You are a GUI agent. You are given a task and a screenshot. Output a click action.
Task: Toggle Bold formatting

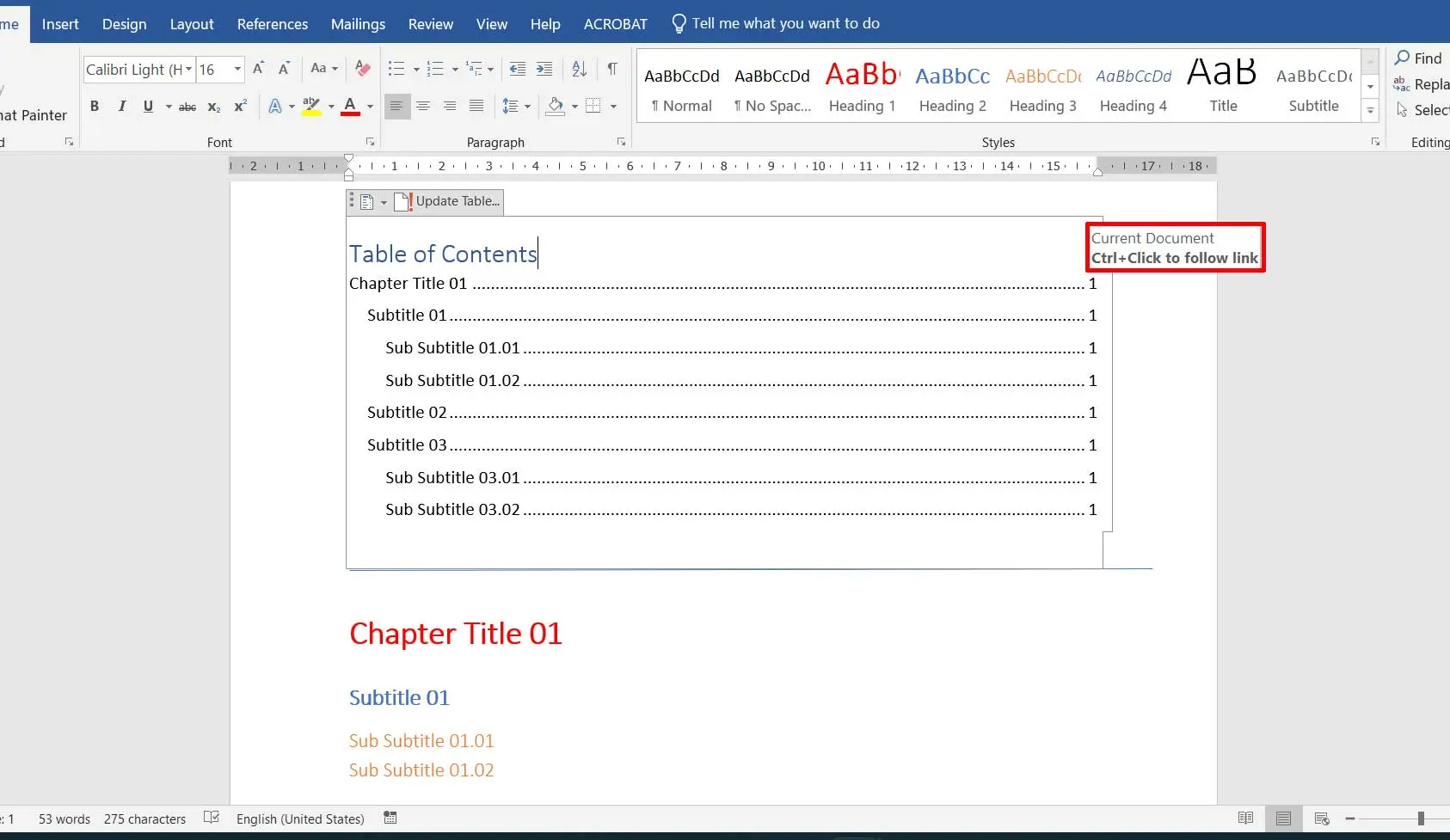click(x=95, y=106)
